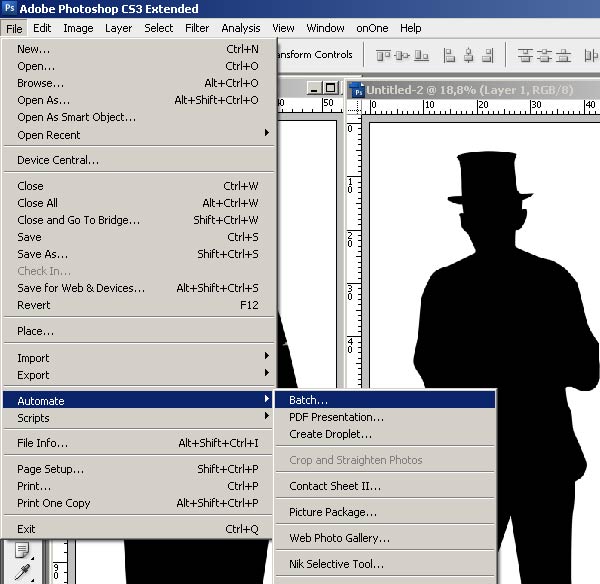The width and height of the screenshot is (600, 584).
Task: Choose Browse... from File menu
Action: pos(139,83)
